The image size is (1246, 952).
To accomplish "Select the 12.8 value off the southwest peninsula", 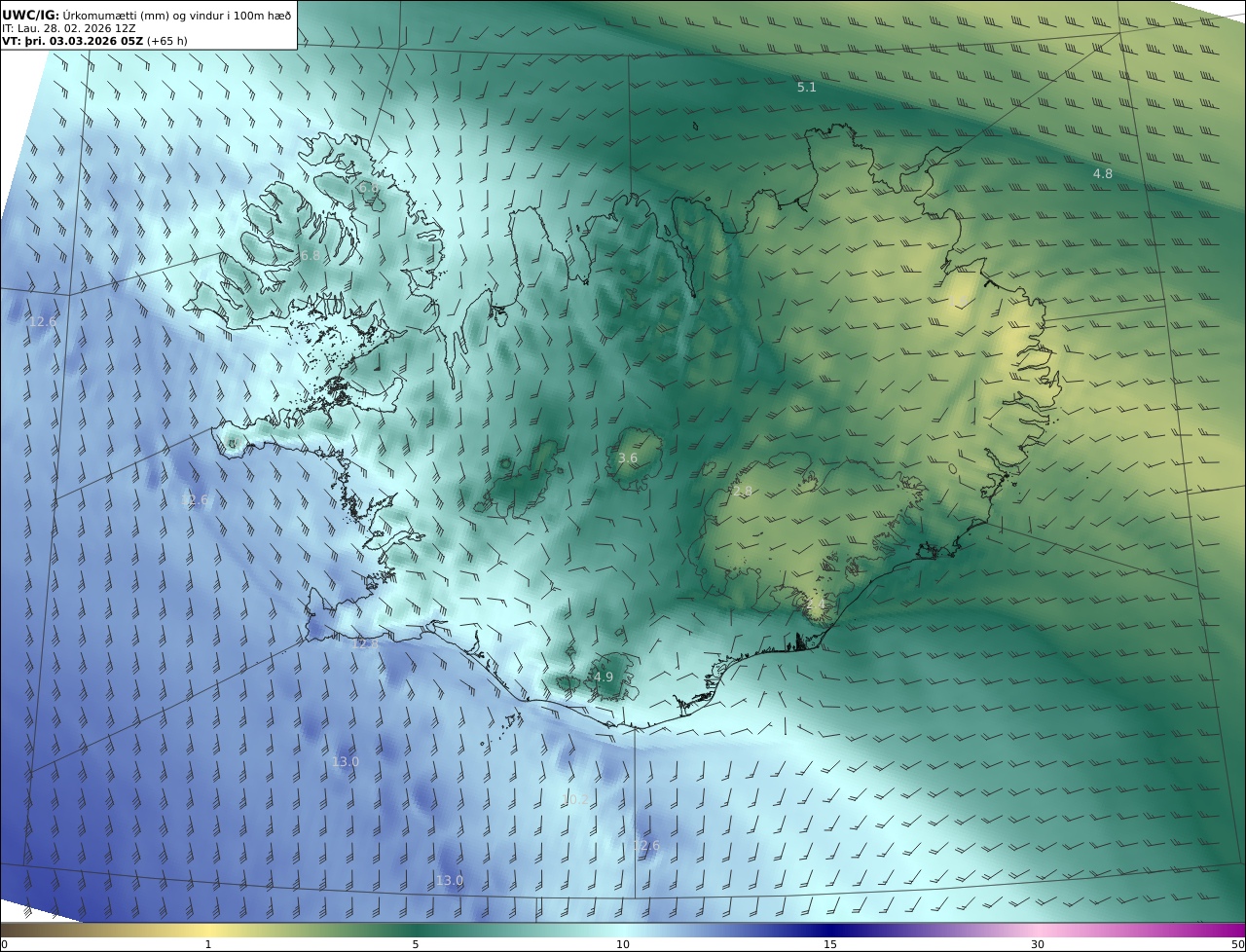I will click(364, 643).
